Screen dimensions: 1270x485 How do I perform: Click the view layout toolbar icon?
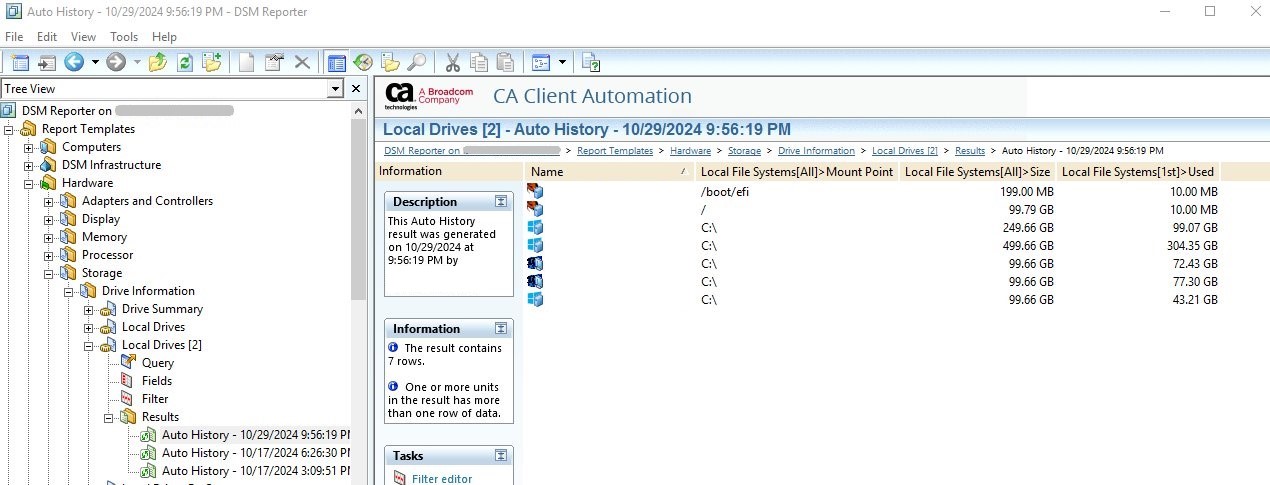(541, 62)
